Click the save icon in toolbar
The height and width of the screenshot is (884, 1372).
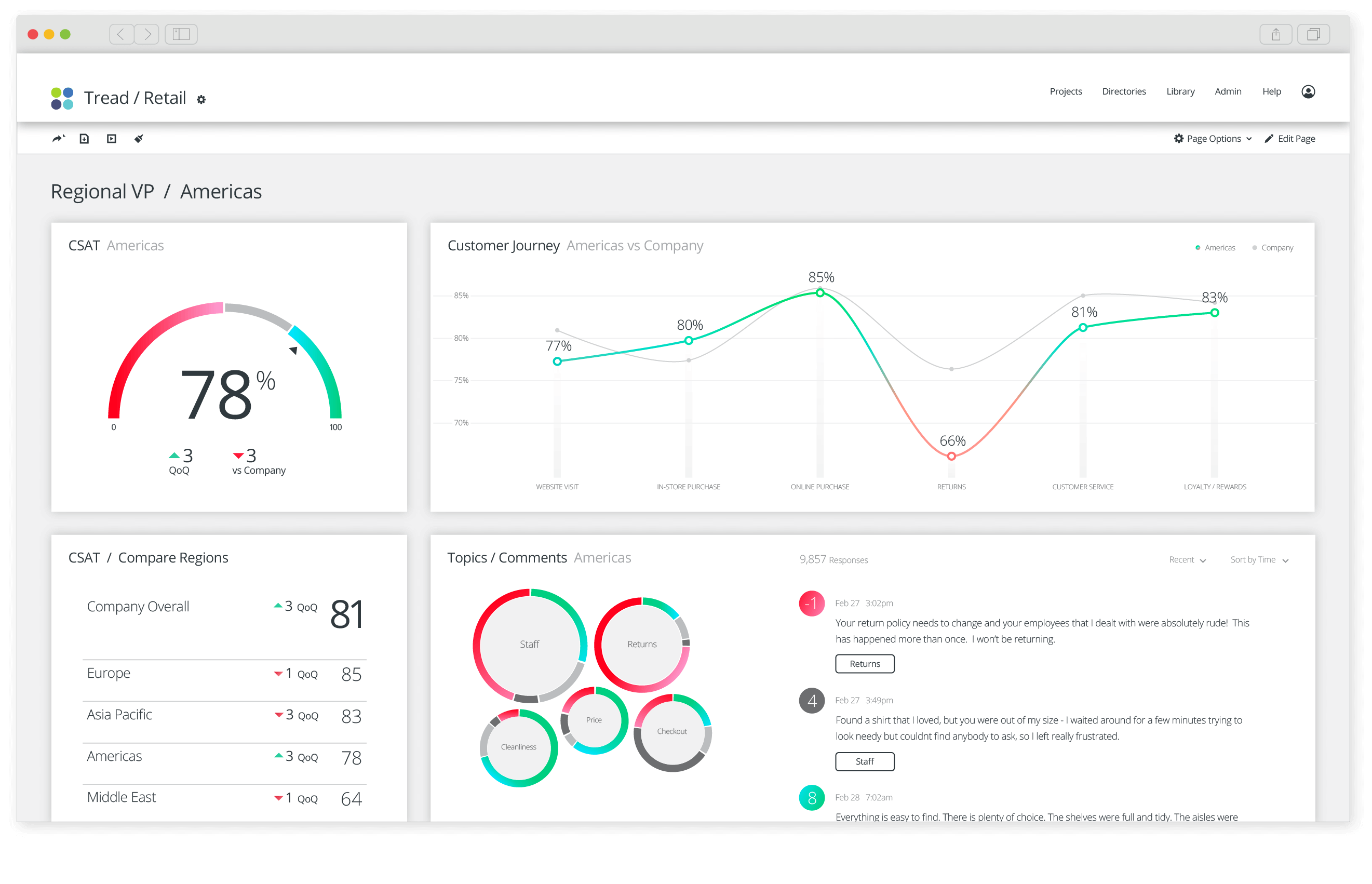pyautogui.click(x=85, y=139)
